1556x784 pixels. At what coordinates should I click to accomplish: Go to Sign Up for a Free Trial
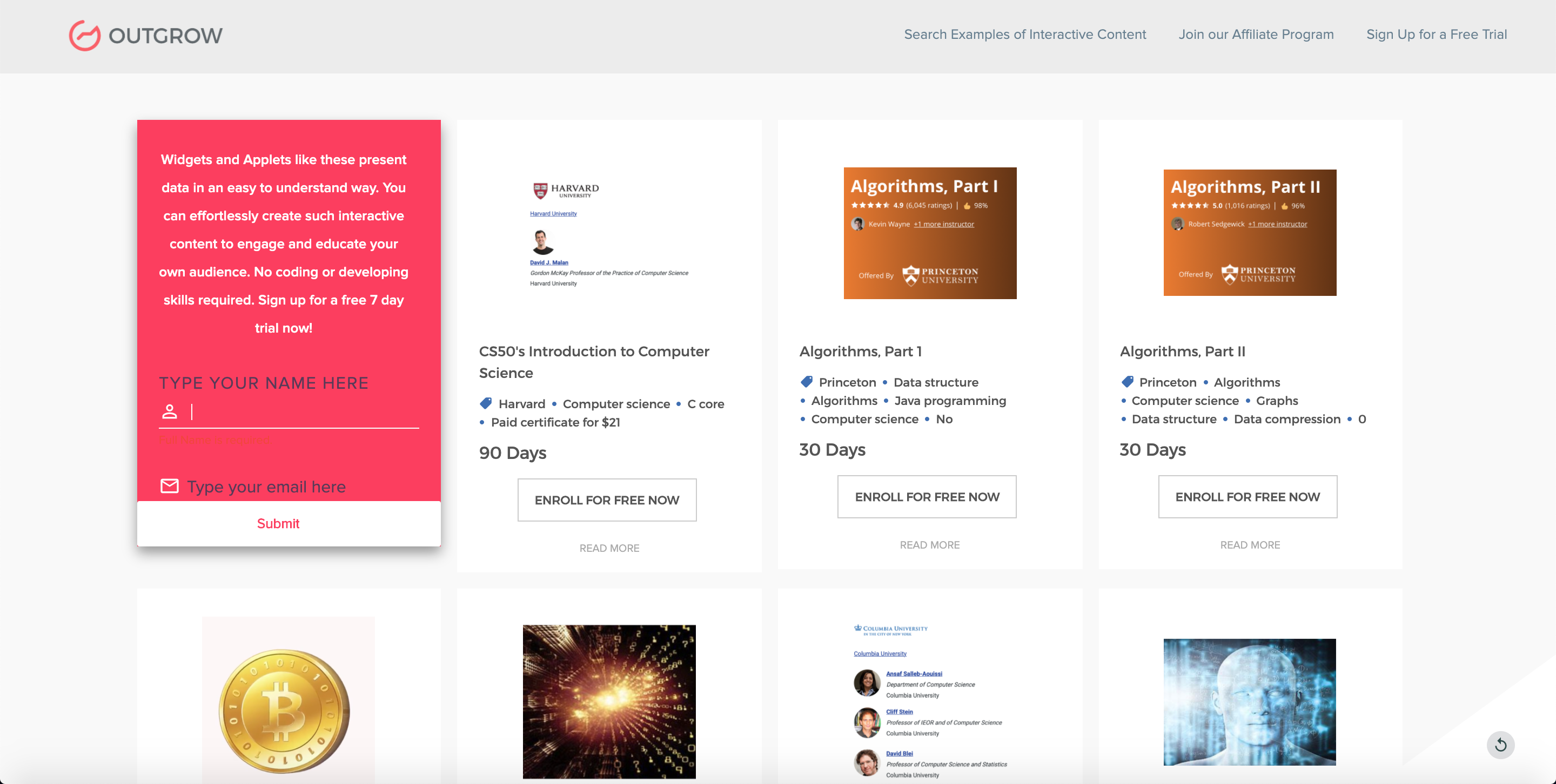1437,35
